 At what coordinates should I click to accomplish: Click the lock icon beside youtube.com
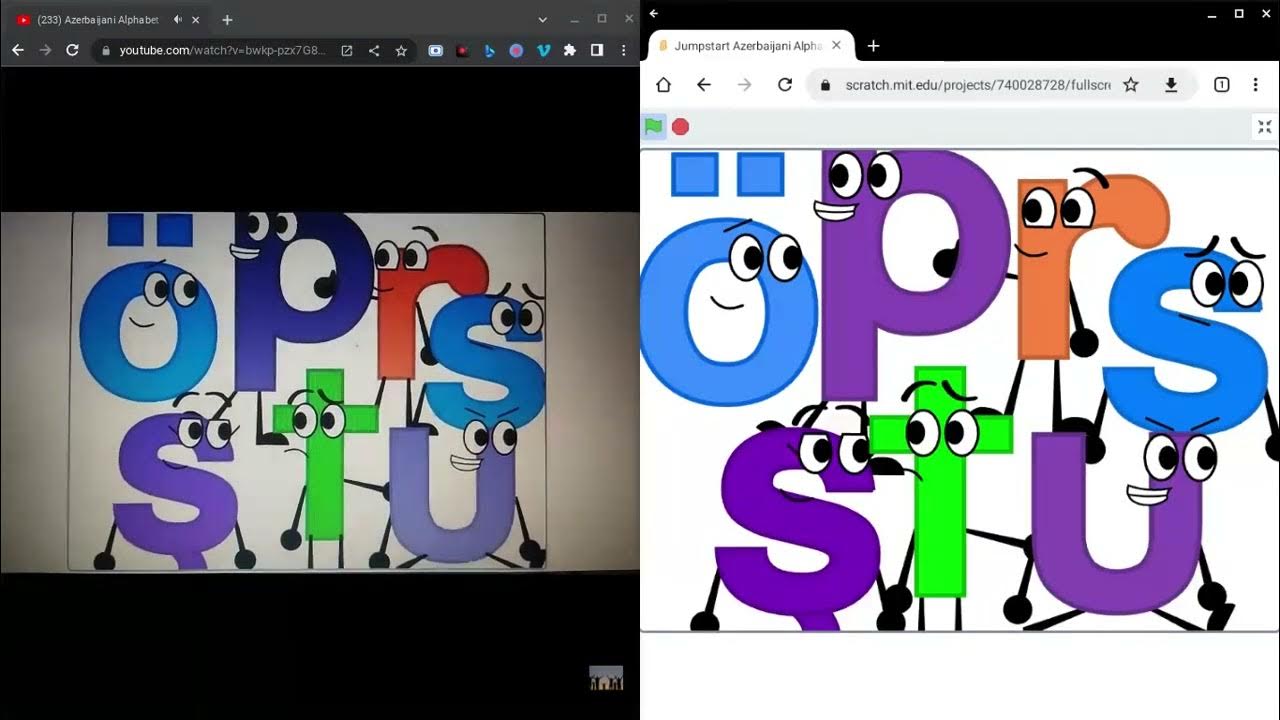105,50
